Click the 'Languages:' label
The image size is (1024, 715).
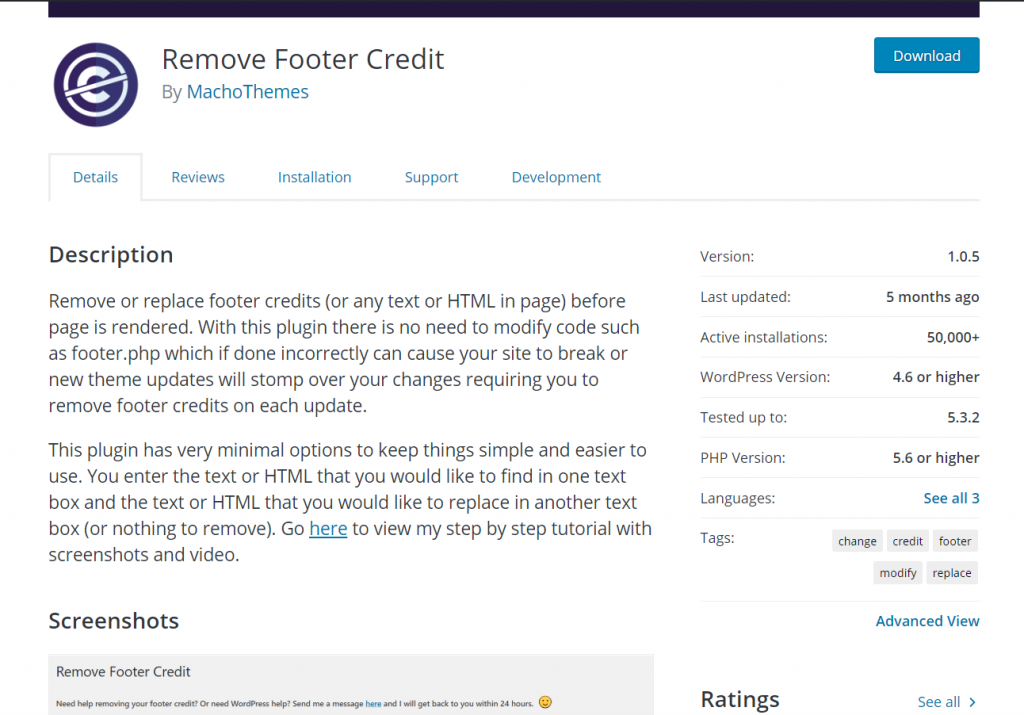(x=737, y=498)
